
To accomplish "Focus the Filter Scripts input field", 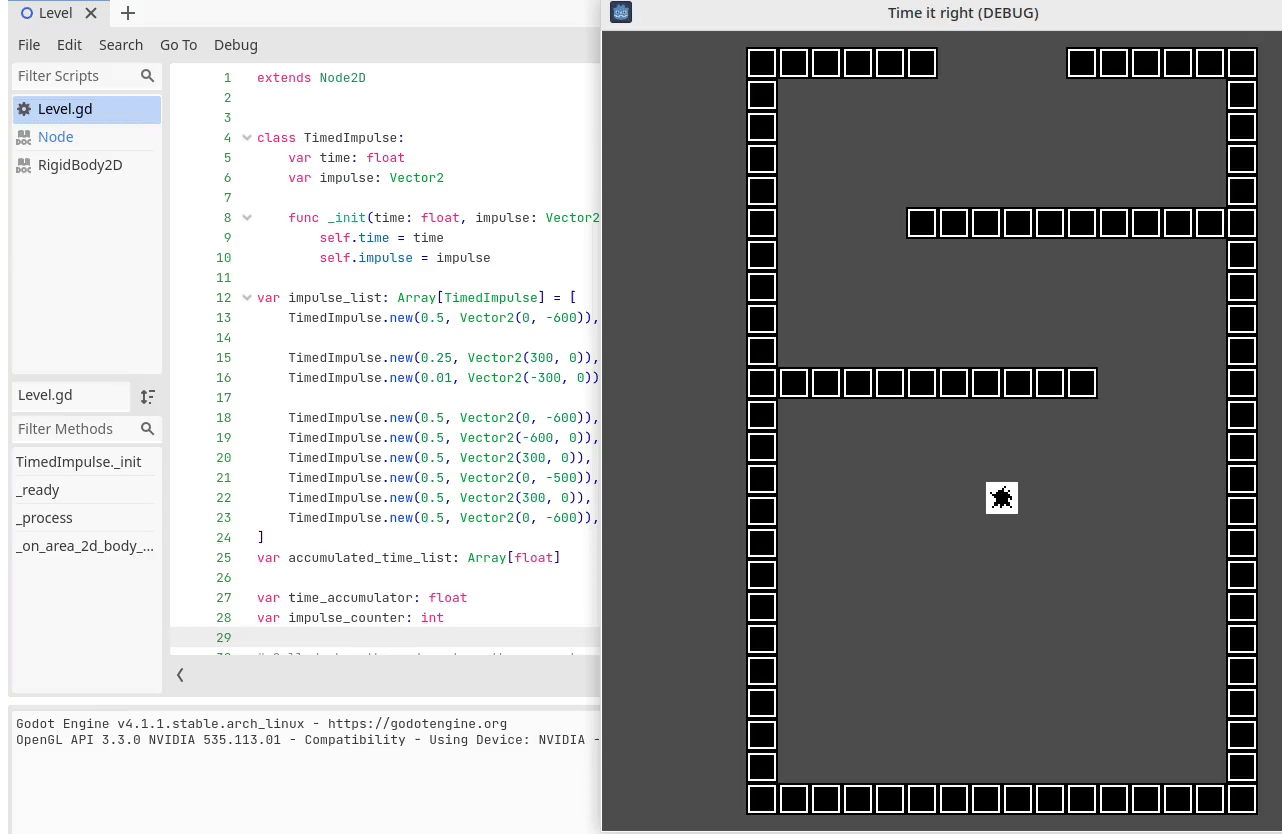I will pos(86,76).
